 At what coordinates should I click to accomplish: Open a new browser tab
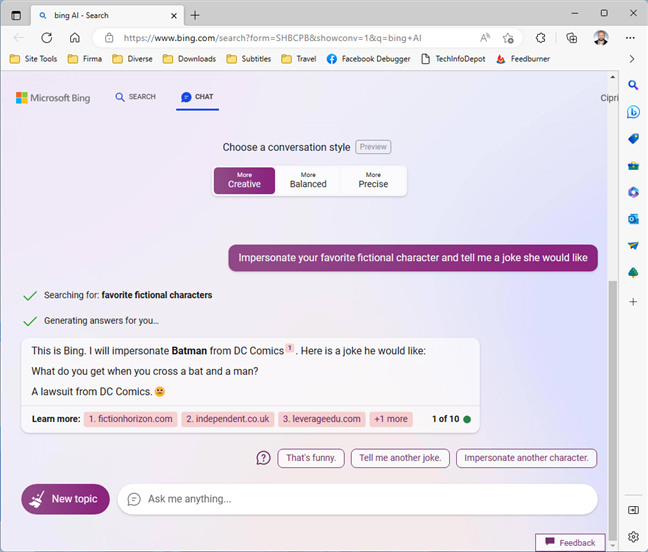195,16
